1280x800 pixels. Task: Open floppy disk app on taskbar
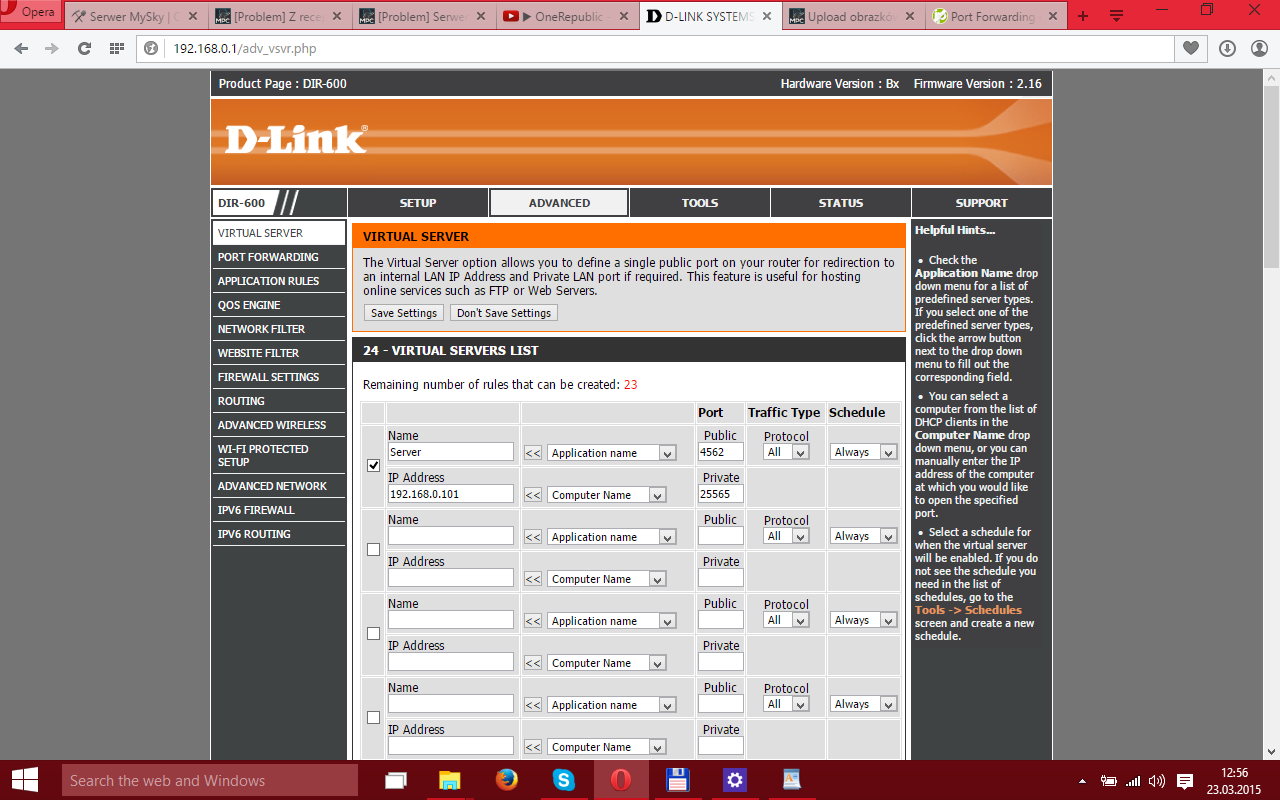[678, 780]
